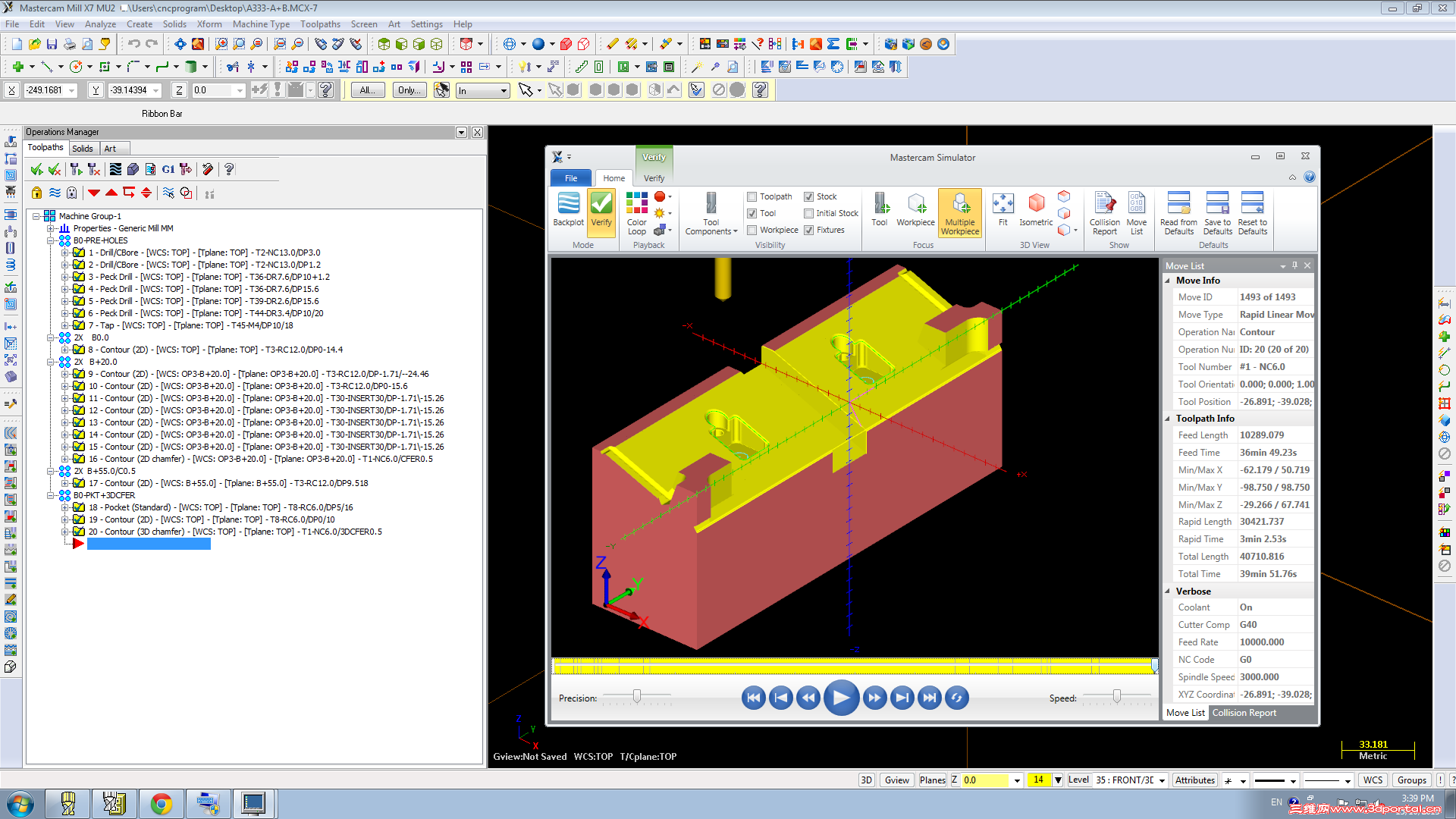Select Multiple Workpiece focus
1456x819 pixels.
pyautogui.click(x=960, y=213)
